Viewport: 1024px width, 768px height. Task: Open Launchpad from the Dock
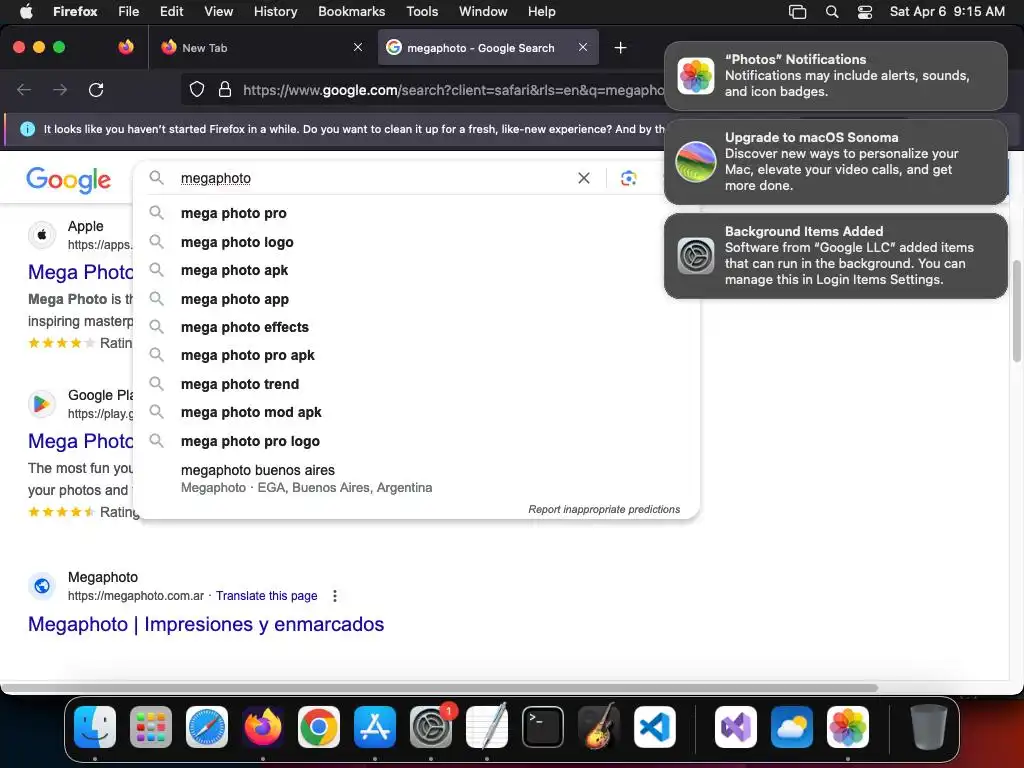pos(151,727)
